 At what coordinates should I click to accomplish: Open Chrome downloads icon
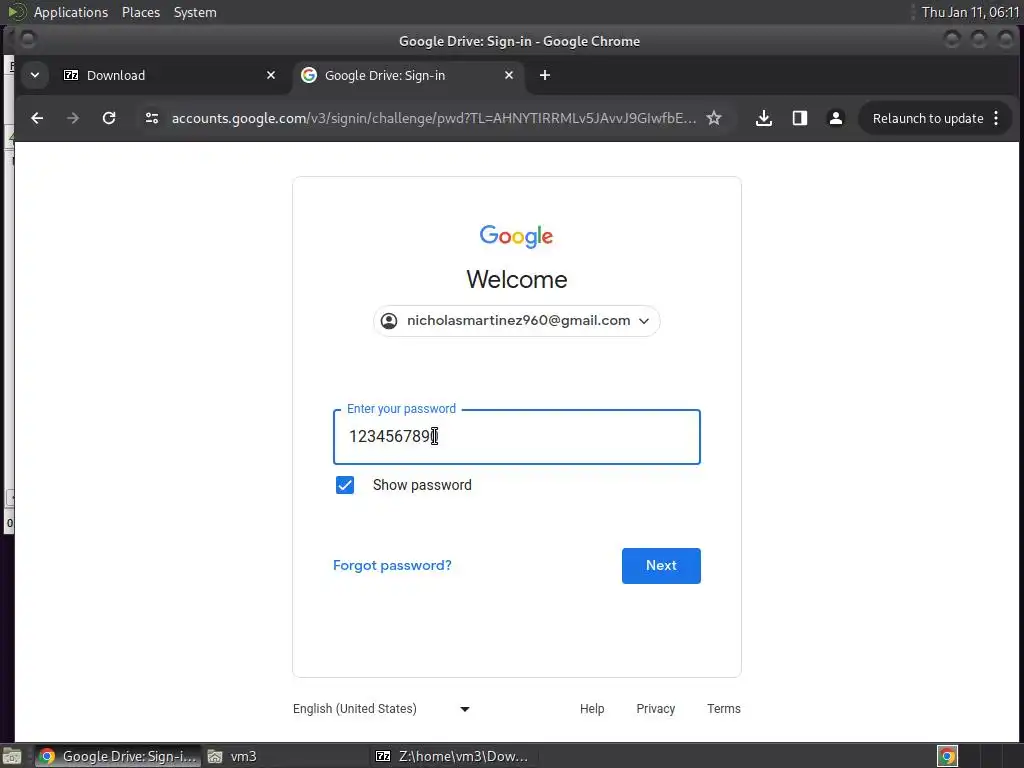click(763, 118)
